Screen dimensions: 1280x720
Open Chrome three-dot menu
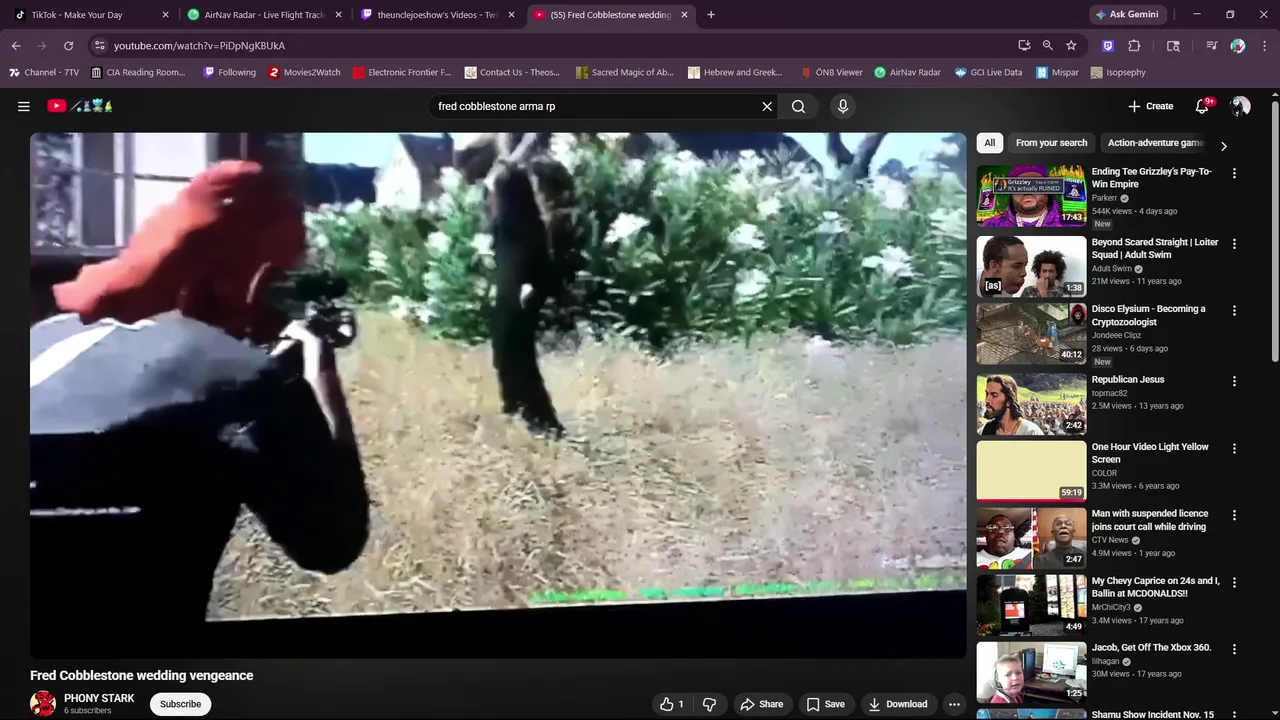[x=1262, y=45]
